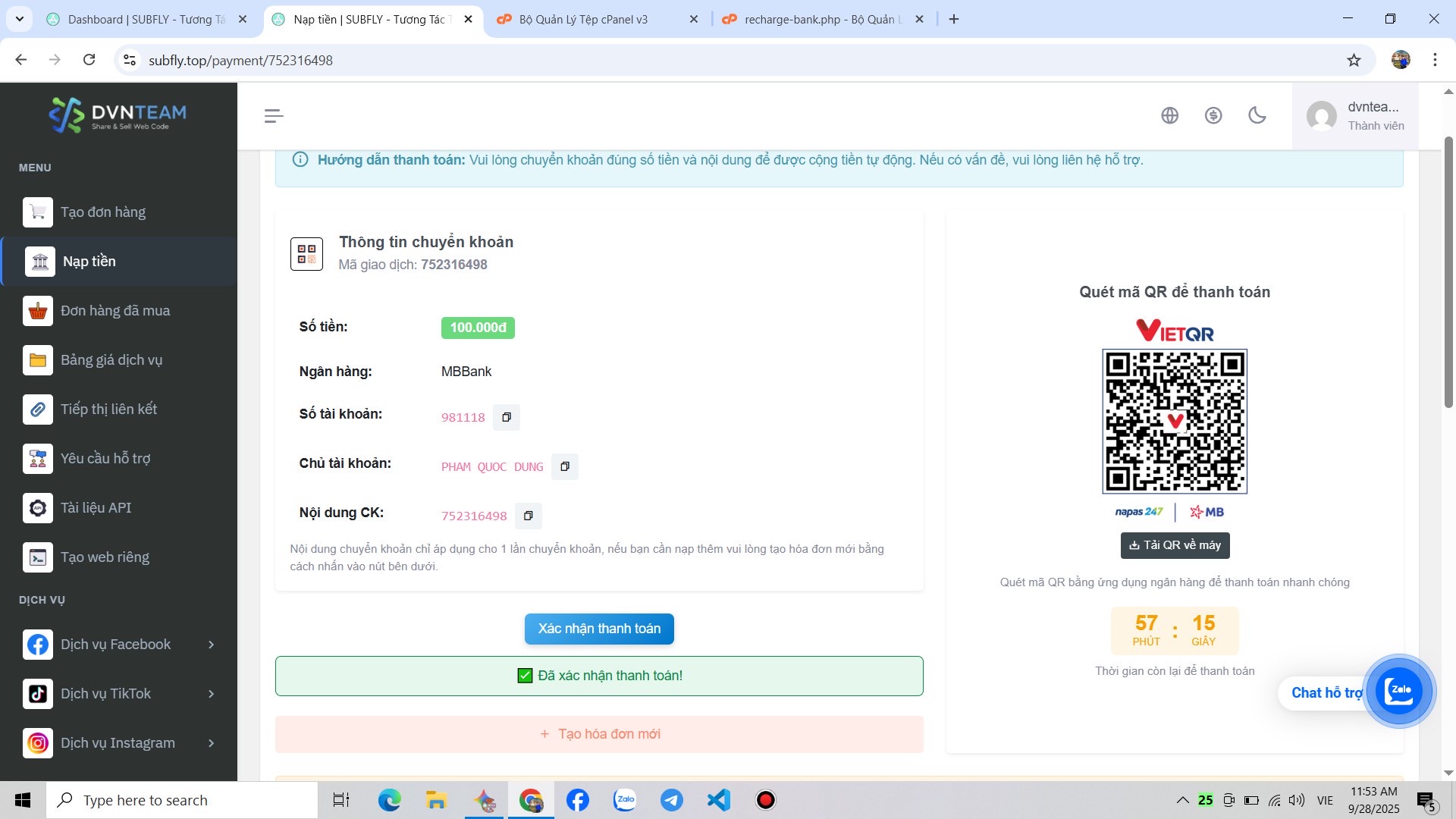Open the notification center icon

1426,801
